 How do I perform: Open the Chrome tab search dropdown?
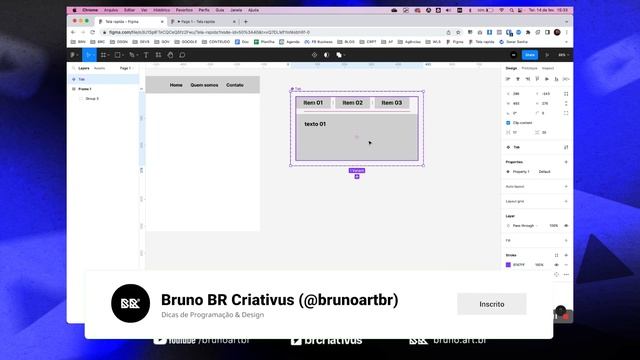567,22
